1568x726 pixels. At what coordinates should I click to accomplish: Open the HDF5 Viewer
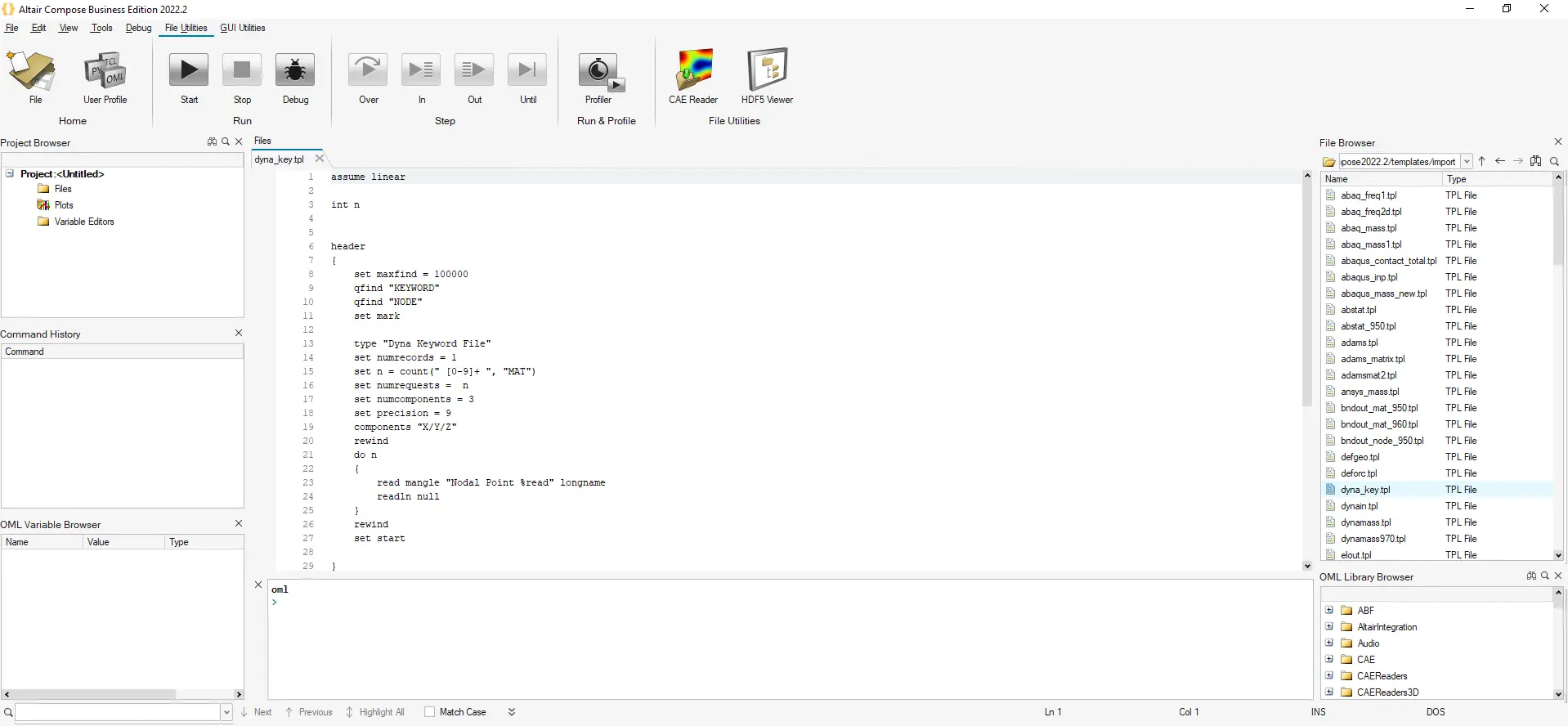(767, 69)
